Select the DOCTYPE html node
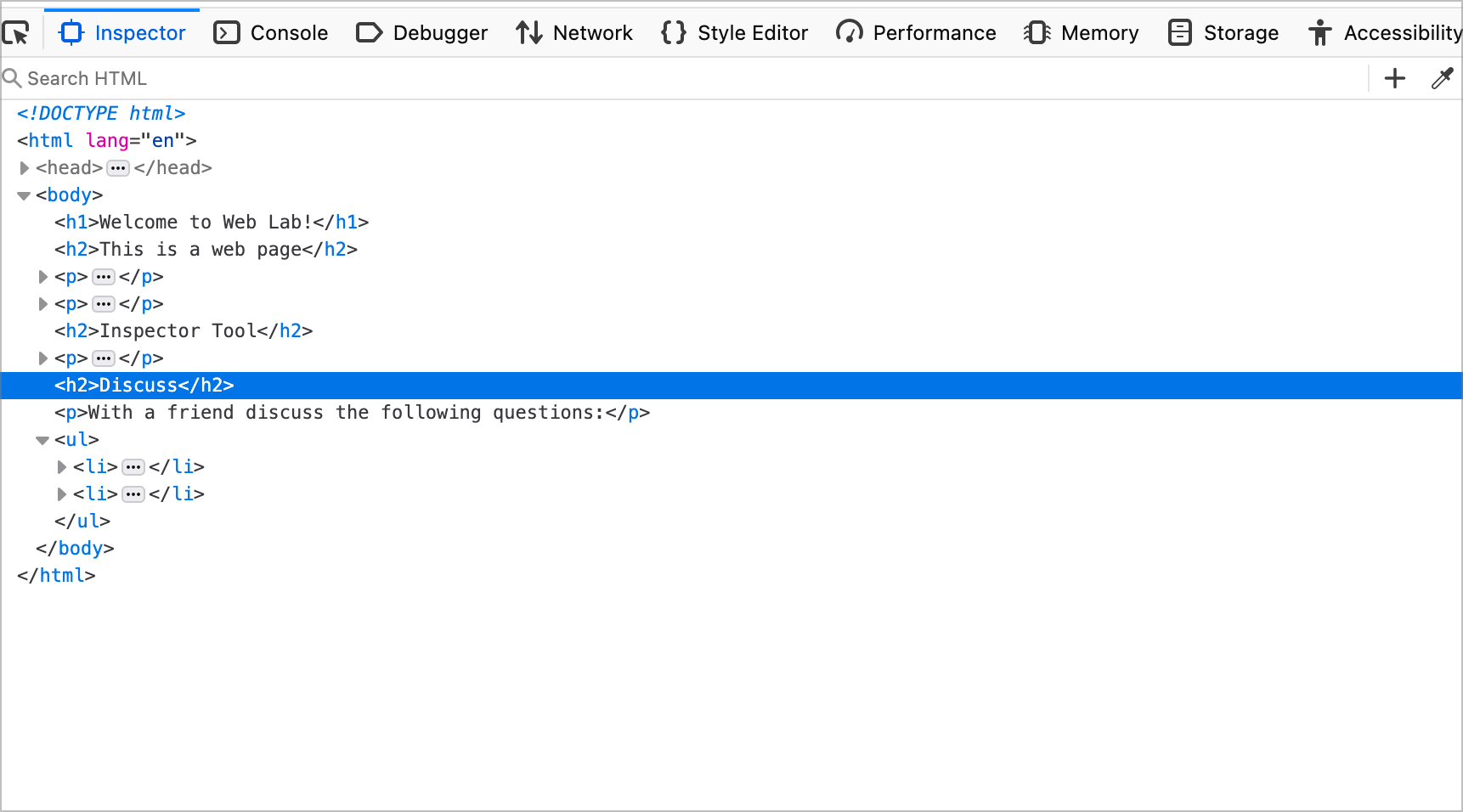1463x812 pixels. tap(101, 114)
